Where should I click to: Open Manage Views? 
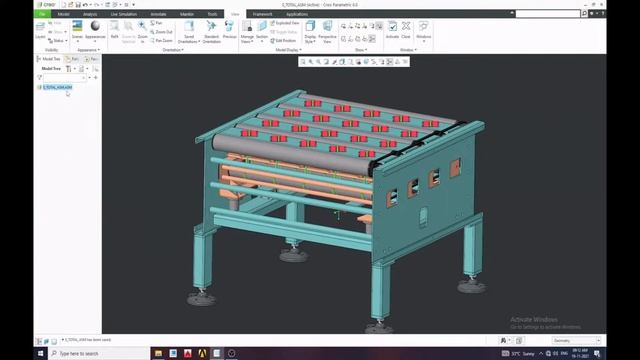tap(247, 31)
